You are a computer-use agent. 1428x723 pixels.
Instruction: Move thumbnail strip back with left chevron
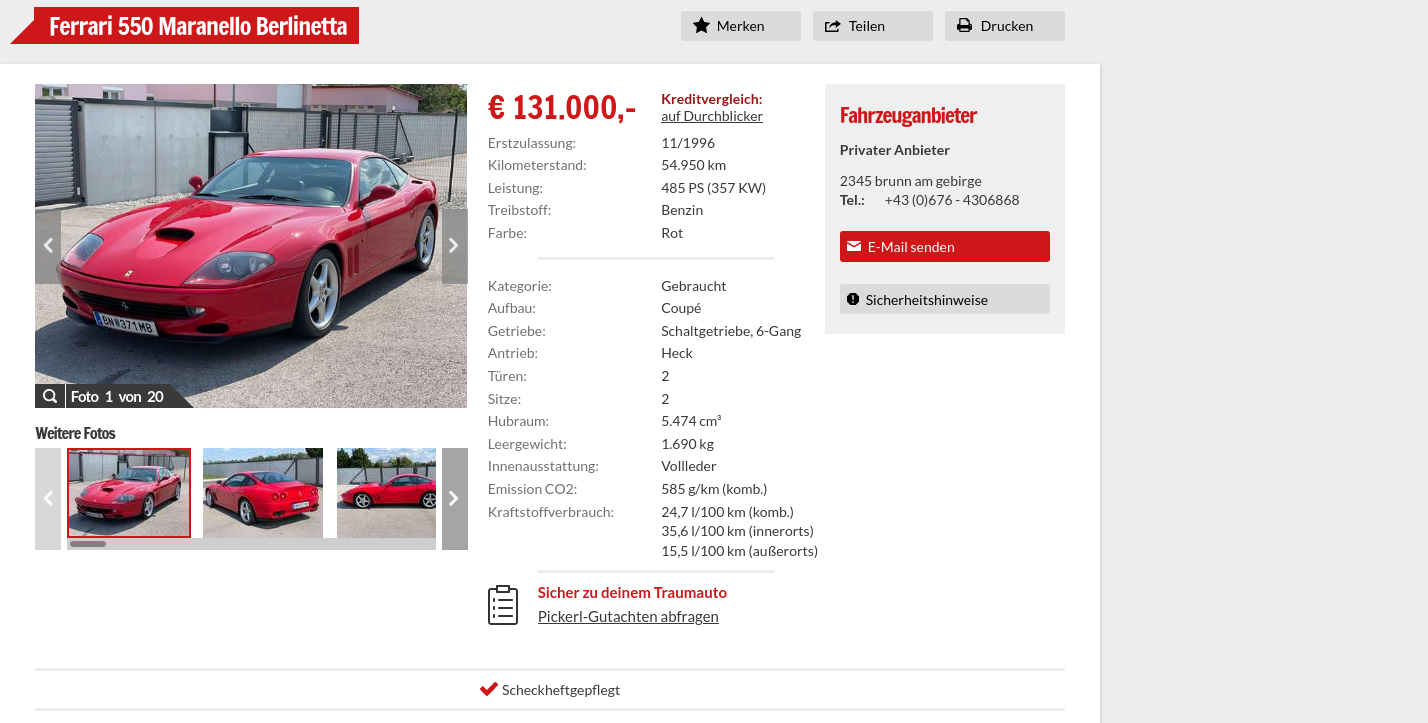(x=48, y=499)
